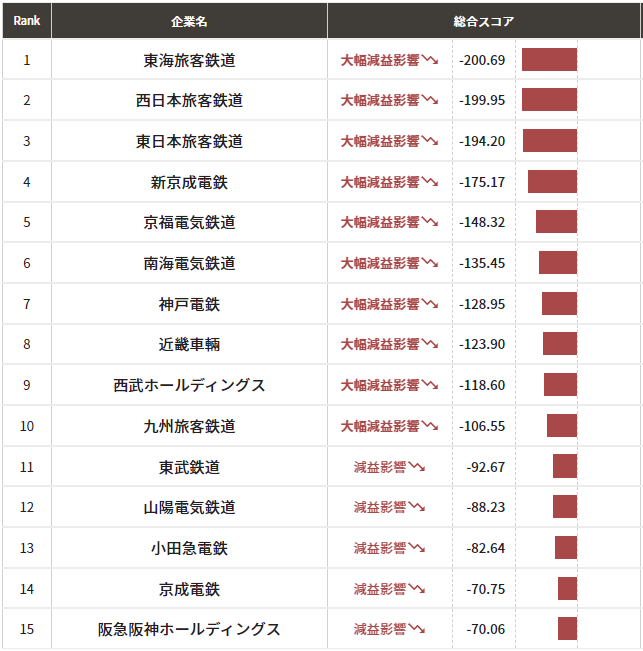Click the score bar for 山陽電気鉄道

point(565,506)
